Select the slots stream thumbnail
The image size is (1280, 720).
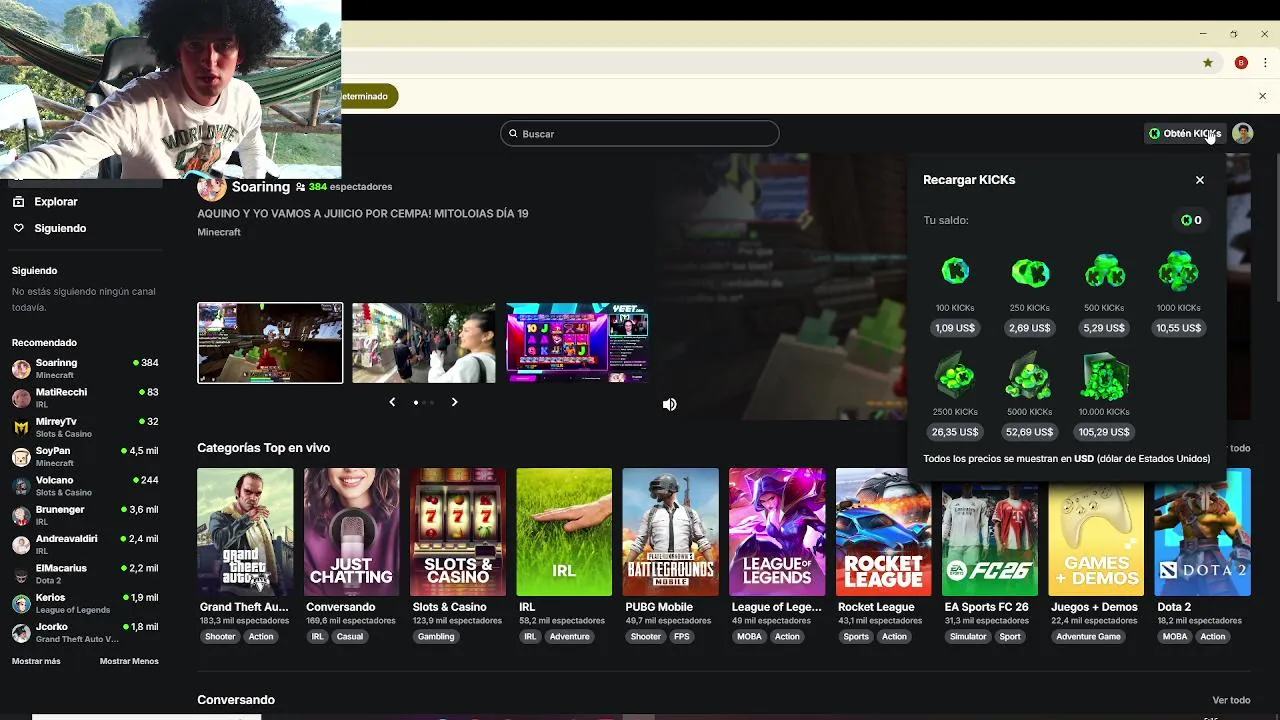click(578, 343)
